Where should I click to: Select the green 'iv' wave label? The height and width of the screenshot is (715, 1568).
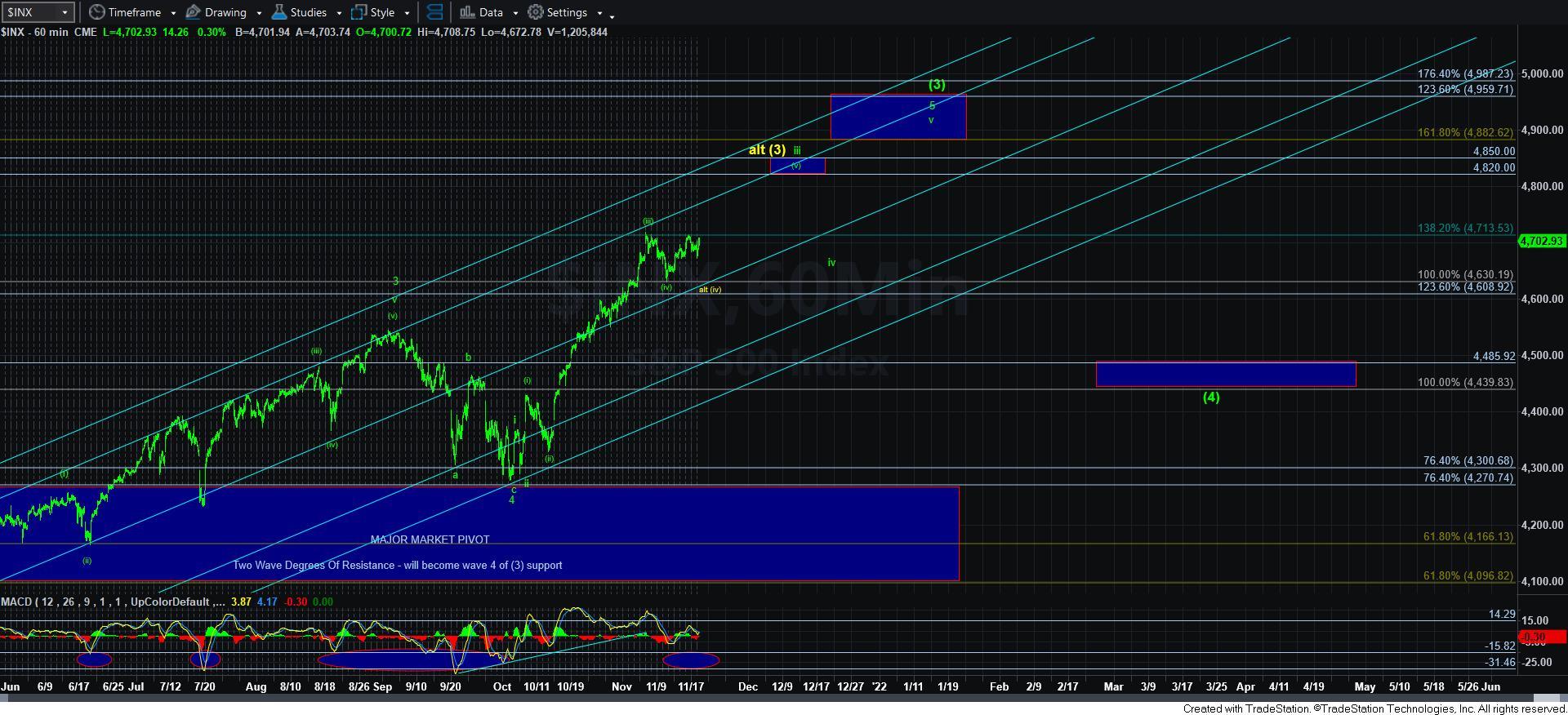point(831,263)
